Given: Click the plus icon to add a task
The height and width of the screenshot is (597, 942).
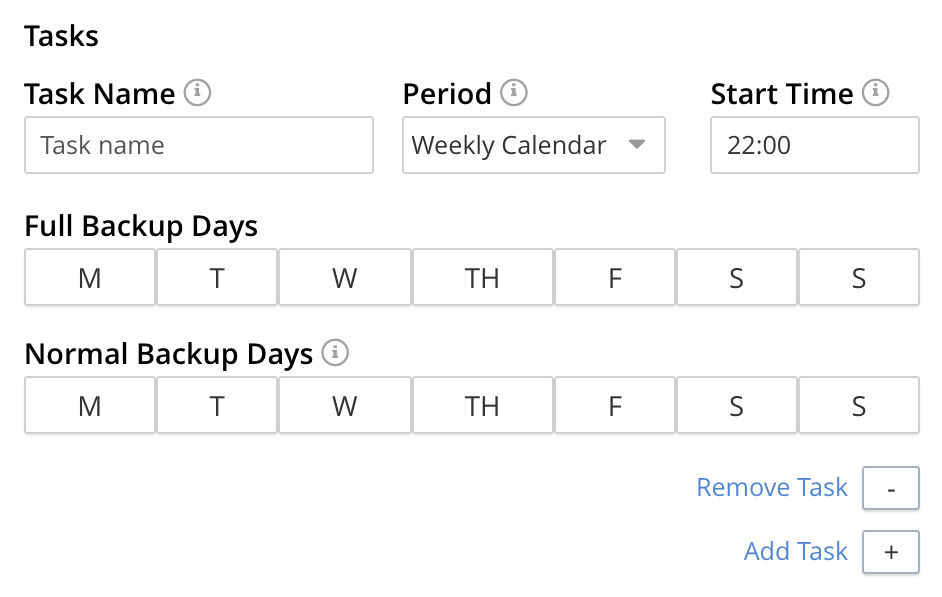Looking at the screenshot, I should click(x=890, y=552).
